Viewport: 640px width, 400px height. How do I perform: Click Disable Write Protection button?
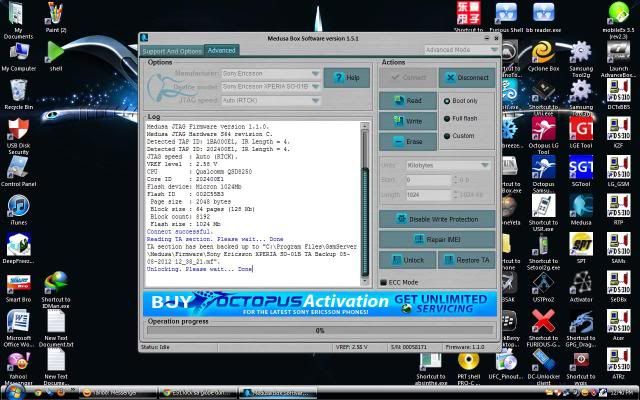point(437,219)
